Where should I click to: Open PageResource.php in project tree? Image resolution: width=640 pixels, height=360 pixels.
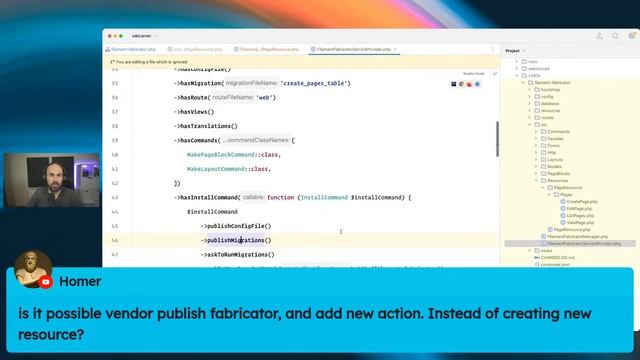tap(569, 230)
